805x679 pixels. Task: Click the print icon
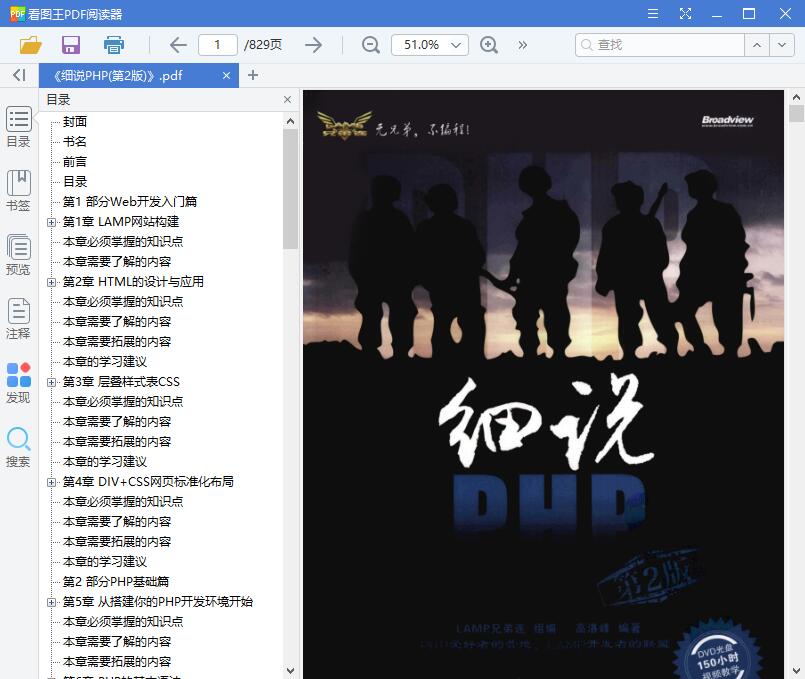click(112, 45)
